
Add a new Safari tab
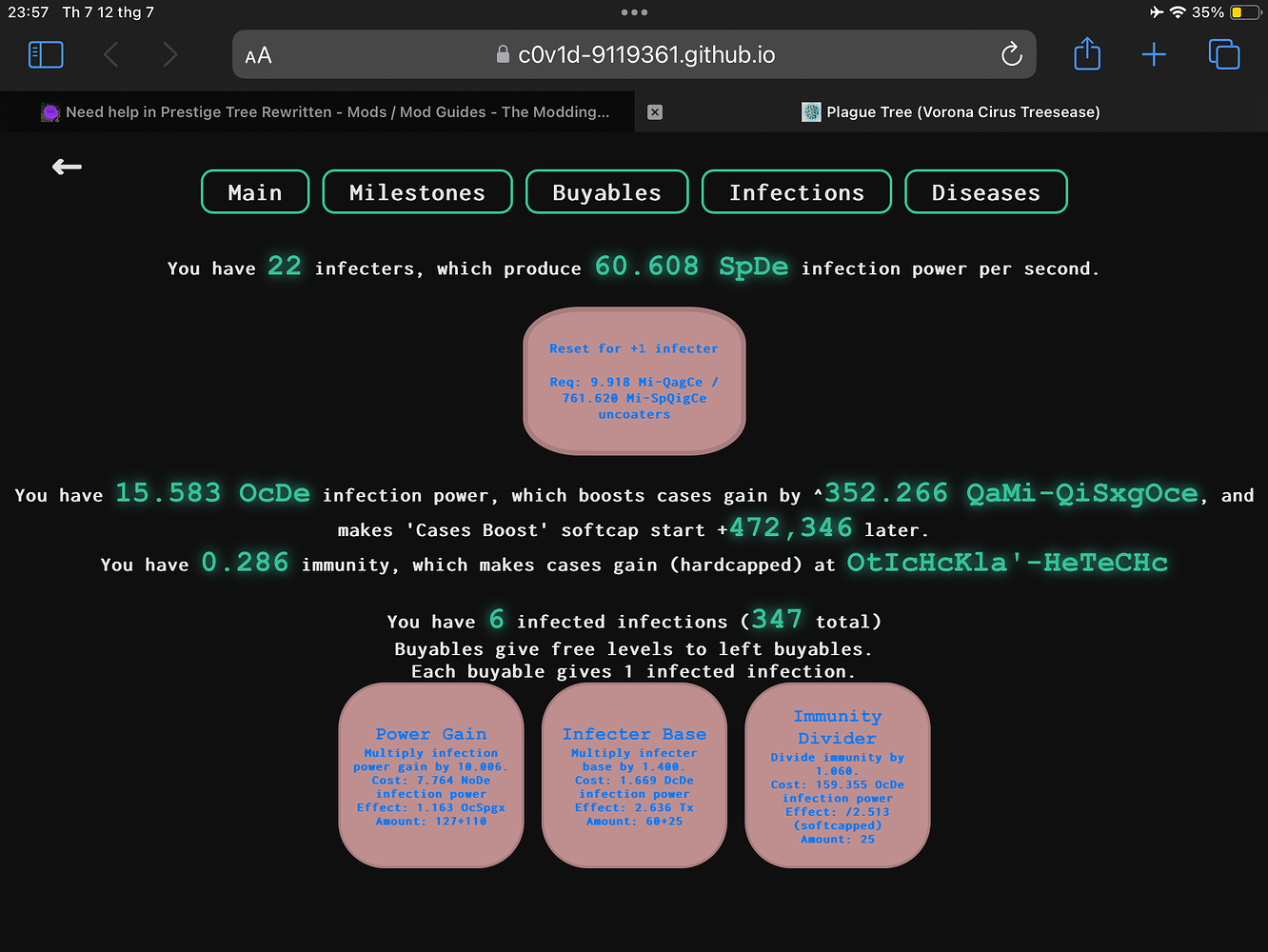click(x=1154, y=54)
